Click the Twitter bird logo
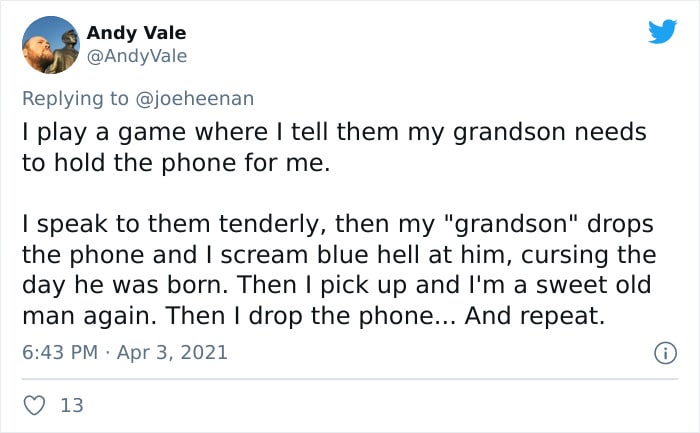This screenshot has height=433, width=700. (x=662, y=31)
